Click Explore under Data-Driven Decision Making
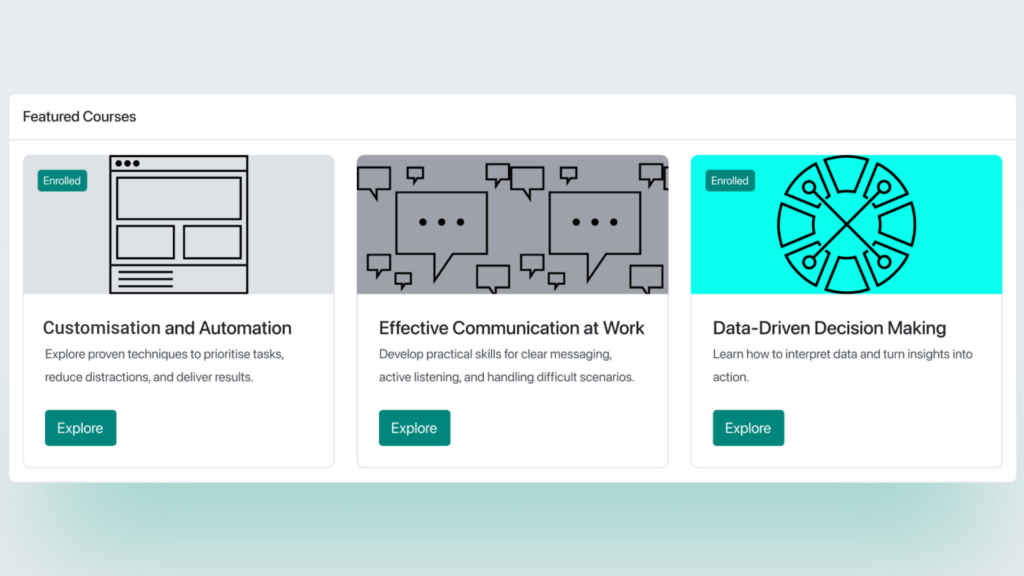The width and height of the screenshot is (1024, 576). click(748, 428)
